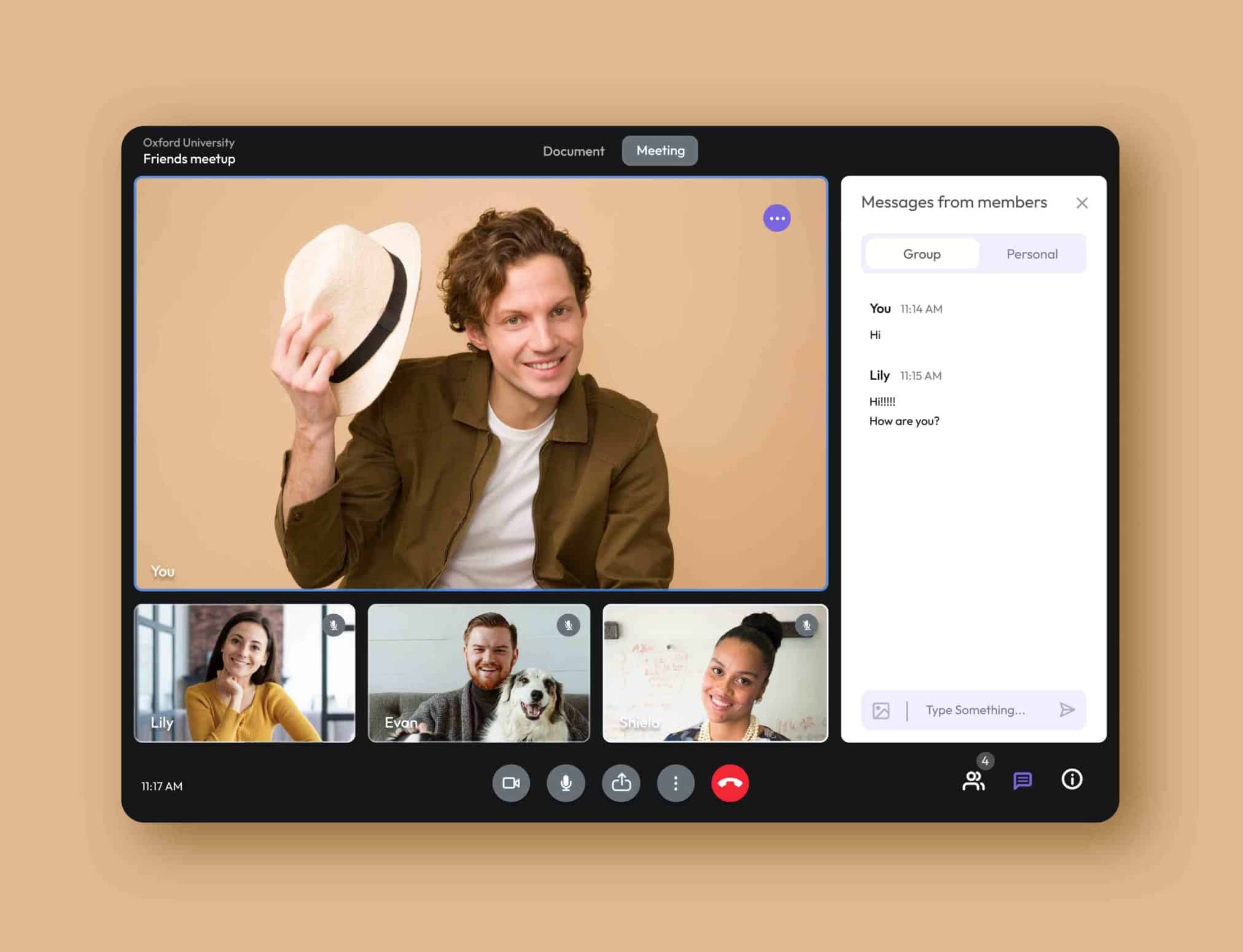The height and width of the screenshot is (952, 1243).
Task: Switch the chat to Personal messages
Action: tap(1032, 254)
